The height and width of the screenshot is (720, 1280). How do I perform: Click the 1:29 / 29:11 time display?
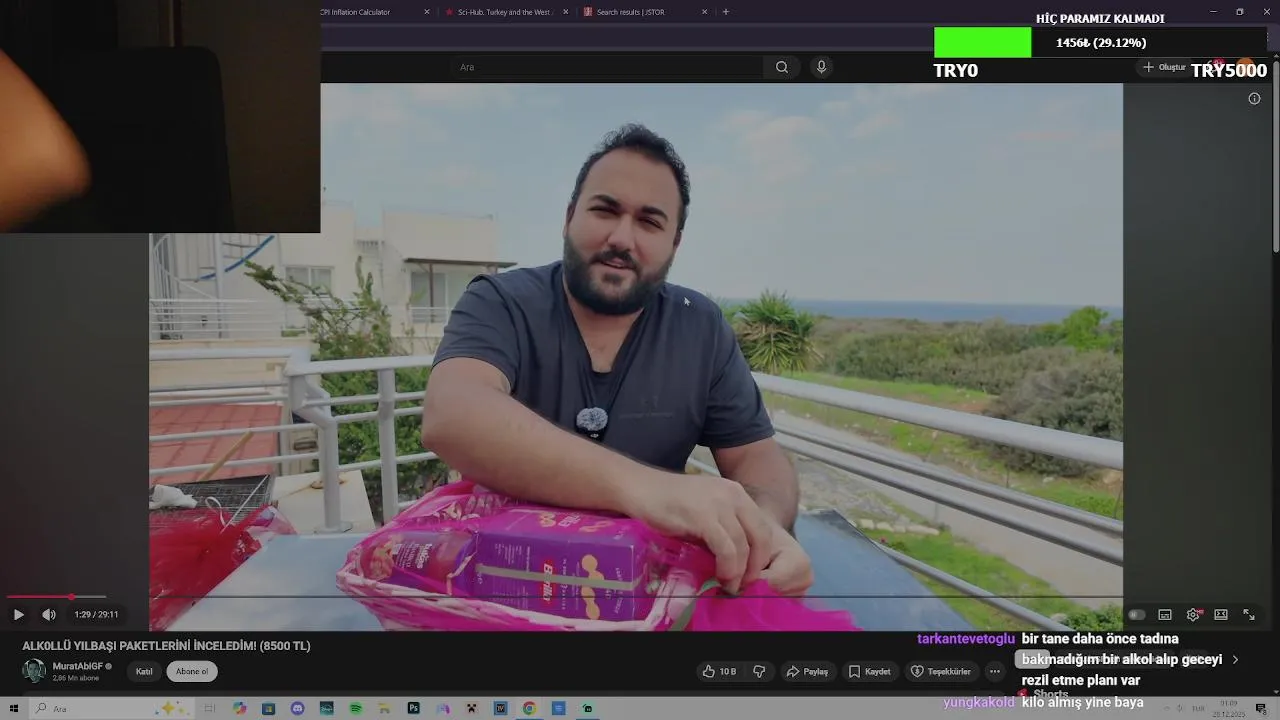coord(96,615)
